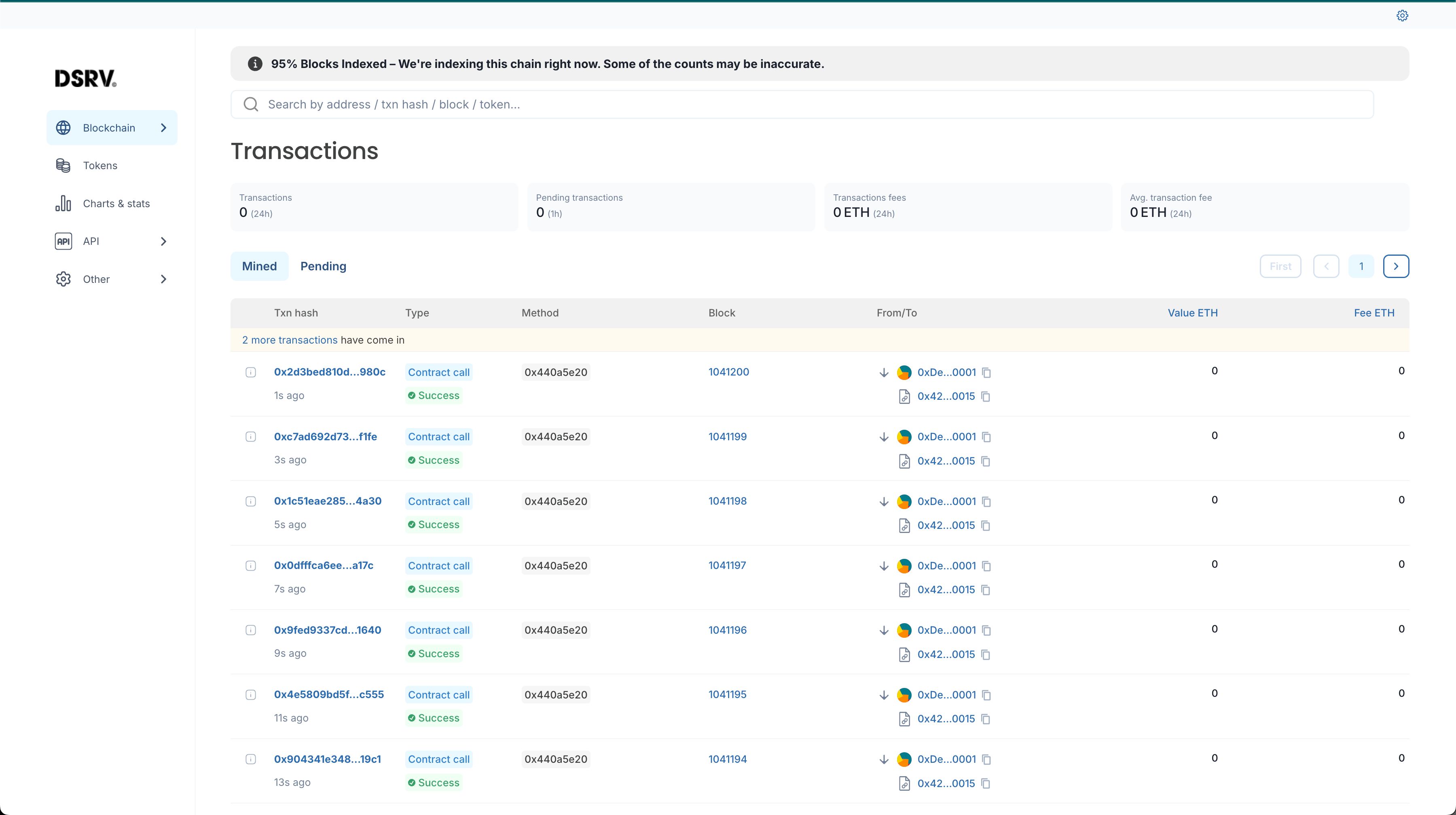
Task: Expand the API menu chevron
Action: click(x=163, y=242)
